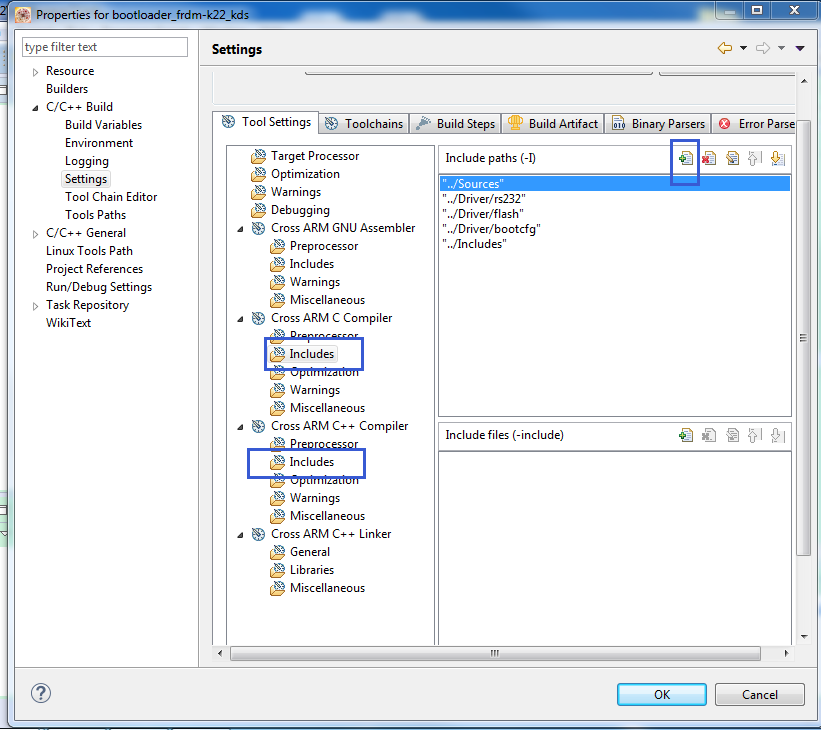
Task: Switch to the Tool Settings tab
Action: click(265, 122)
